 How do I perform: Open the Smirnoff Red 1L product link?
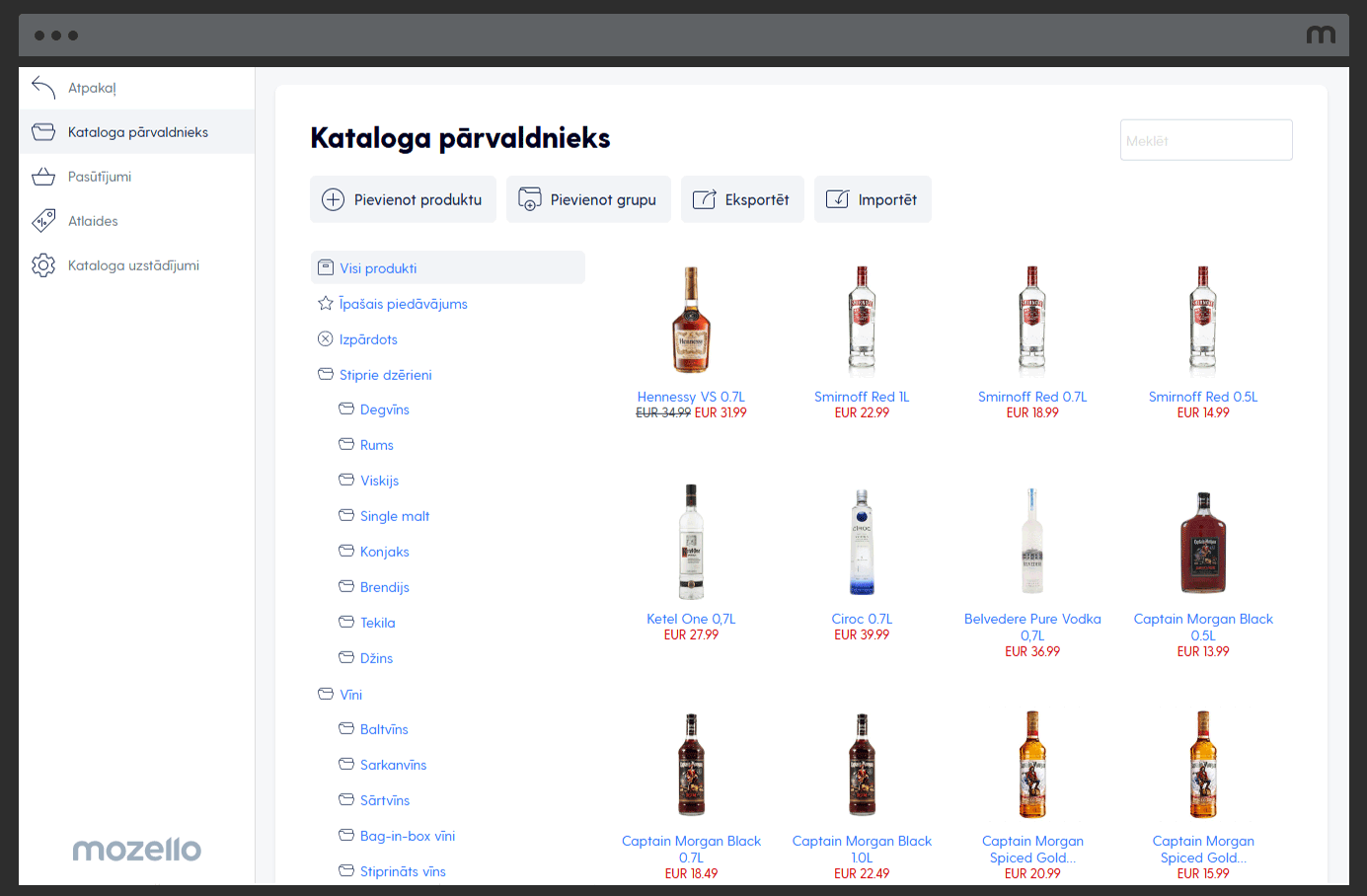click(x=862, y=397)
